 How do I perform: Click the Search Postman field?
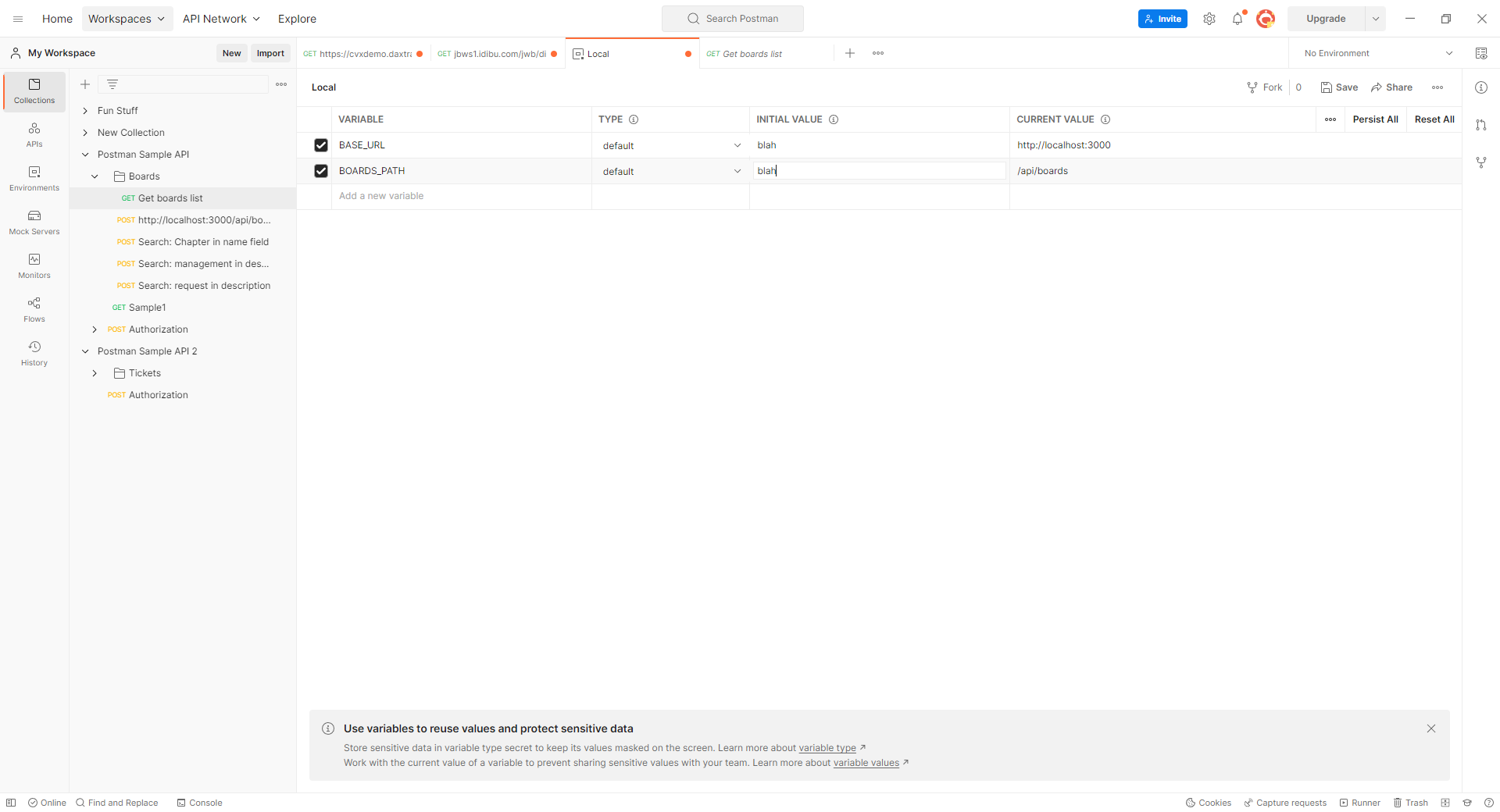click(x=732, y=19)
